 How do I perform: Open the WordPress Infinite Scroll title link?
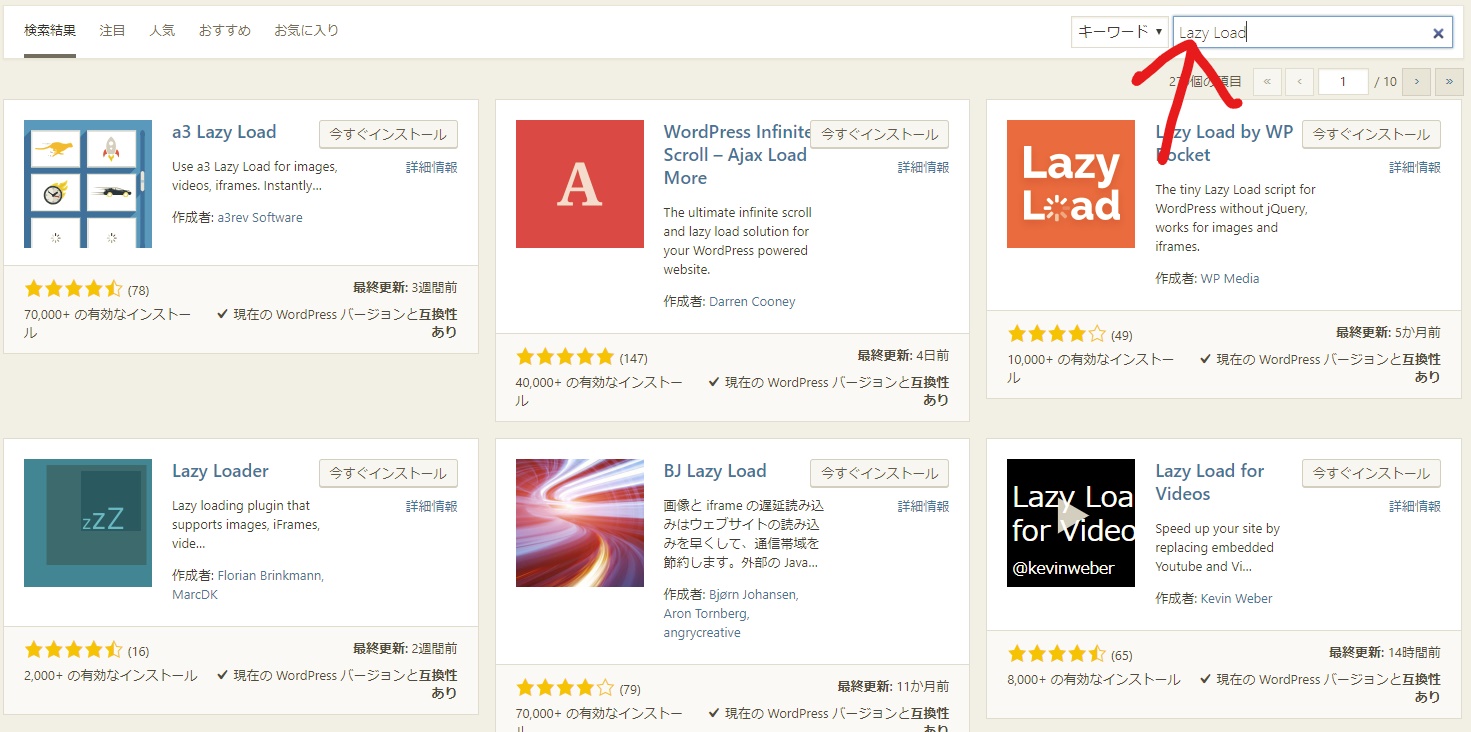(x=737, y=155)
